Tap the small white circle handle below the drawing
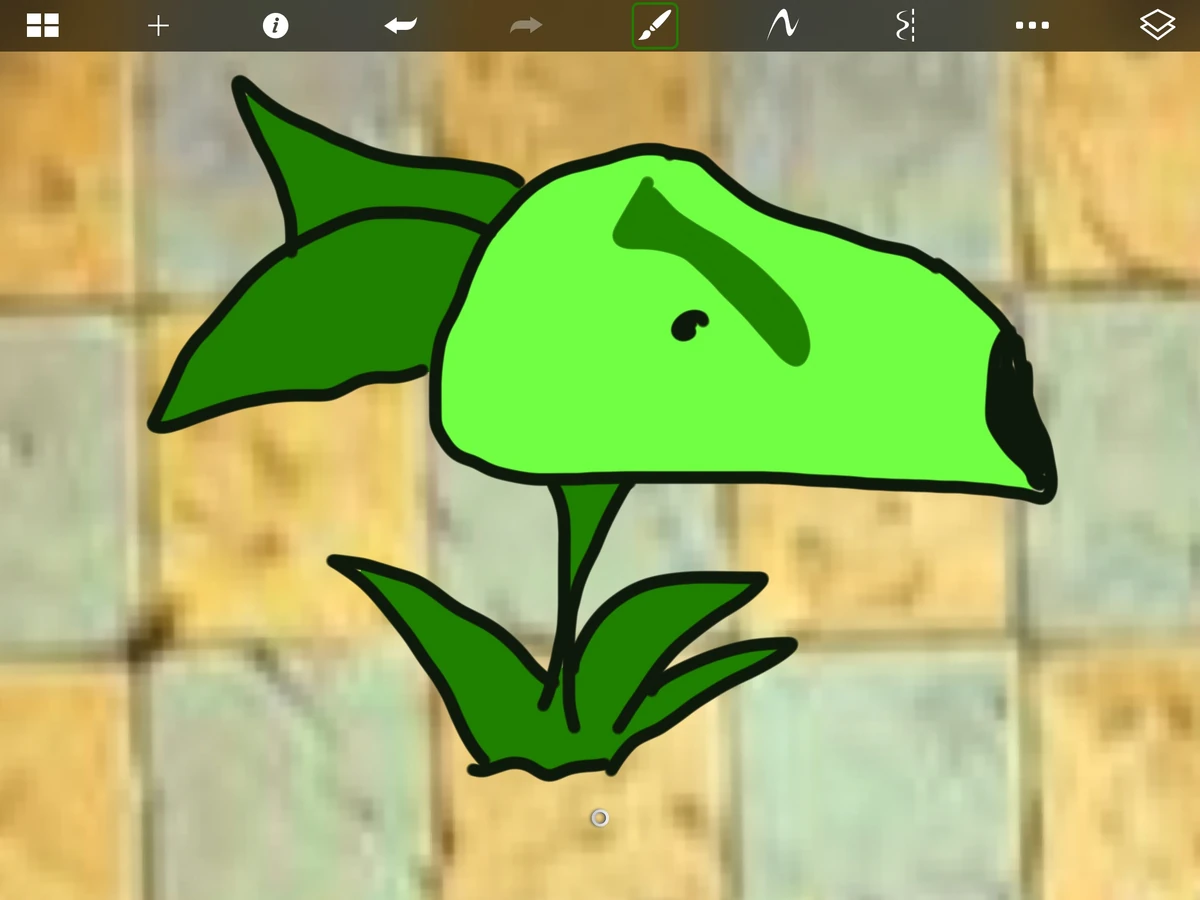Image resolution: width=1200 pixels, height=900 pixels. pos(598,817)
